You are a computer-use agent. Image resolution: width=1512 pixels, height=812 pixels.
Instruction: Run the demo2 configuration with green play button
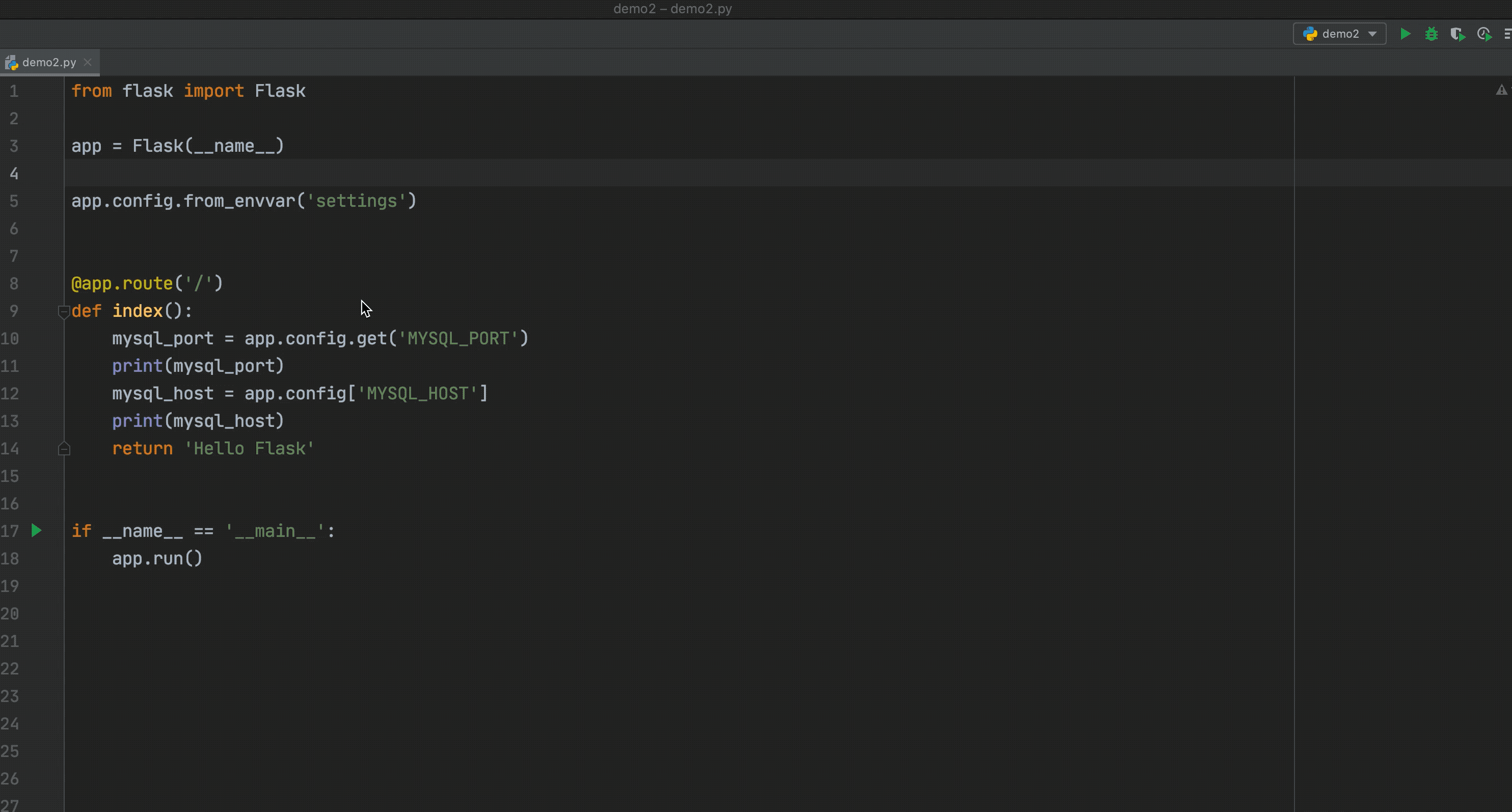1405,34
